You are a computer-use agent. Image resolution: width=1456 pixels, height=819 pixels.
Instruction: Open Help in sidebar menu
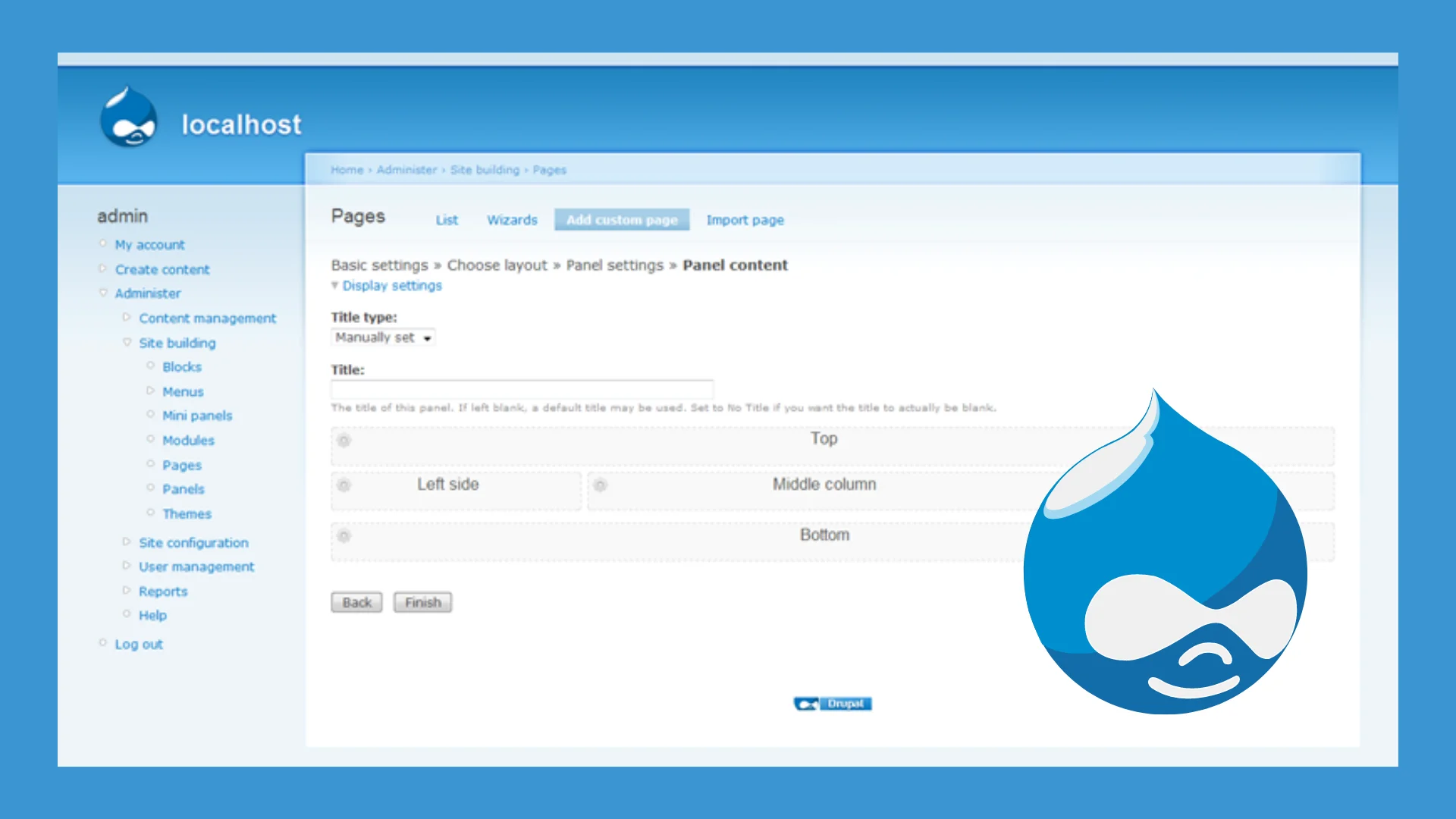coord(152,615)
